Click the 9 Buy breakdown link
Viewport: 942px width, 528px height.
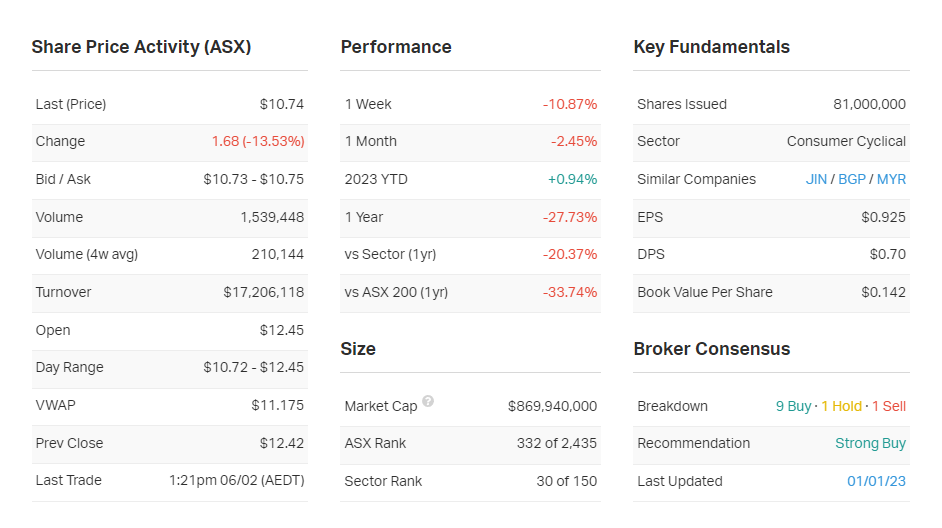(793, 406)
